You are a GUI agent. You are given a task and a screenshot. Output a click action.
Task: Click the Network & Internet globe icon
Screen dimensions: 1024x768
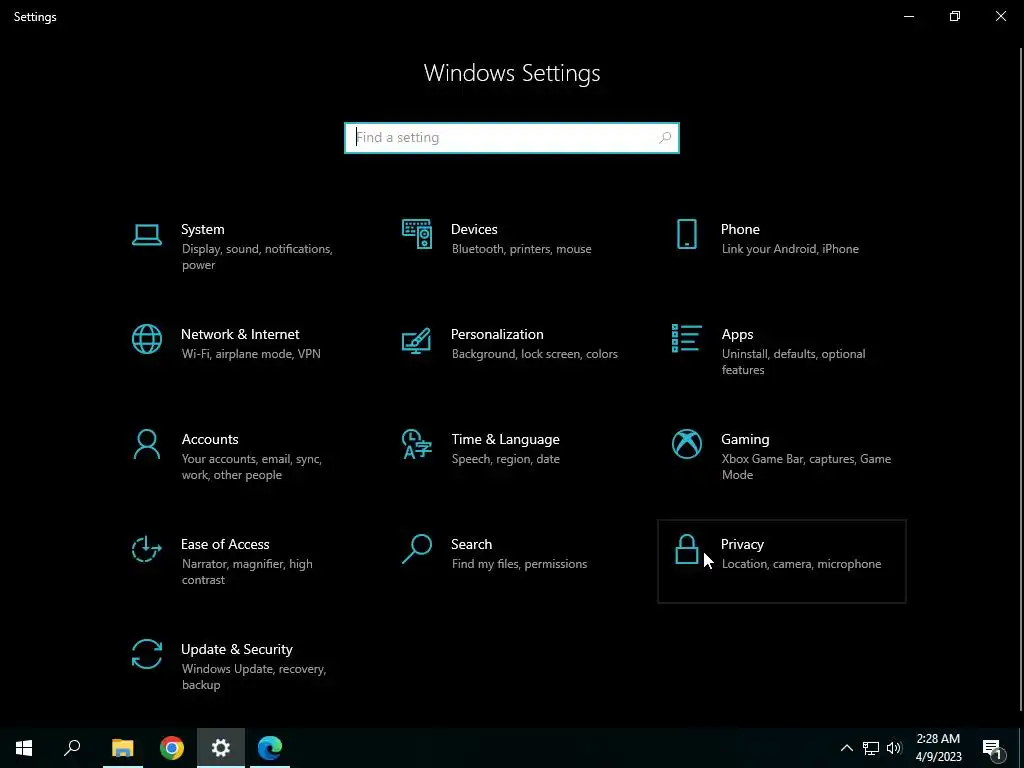click(x=146, y=340)
